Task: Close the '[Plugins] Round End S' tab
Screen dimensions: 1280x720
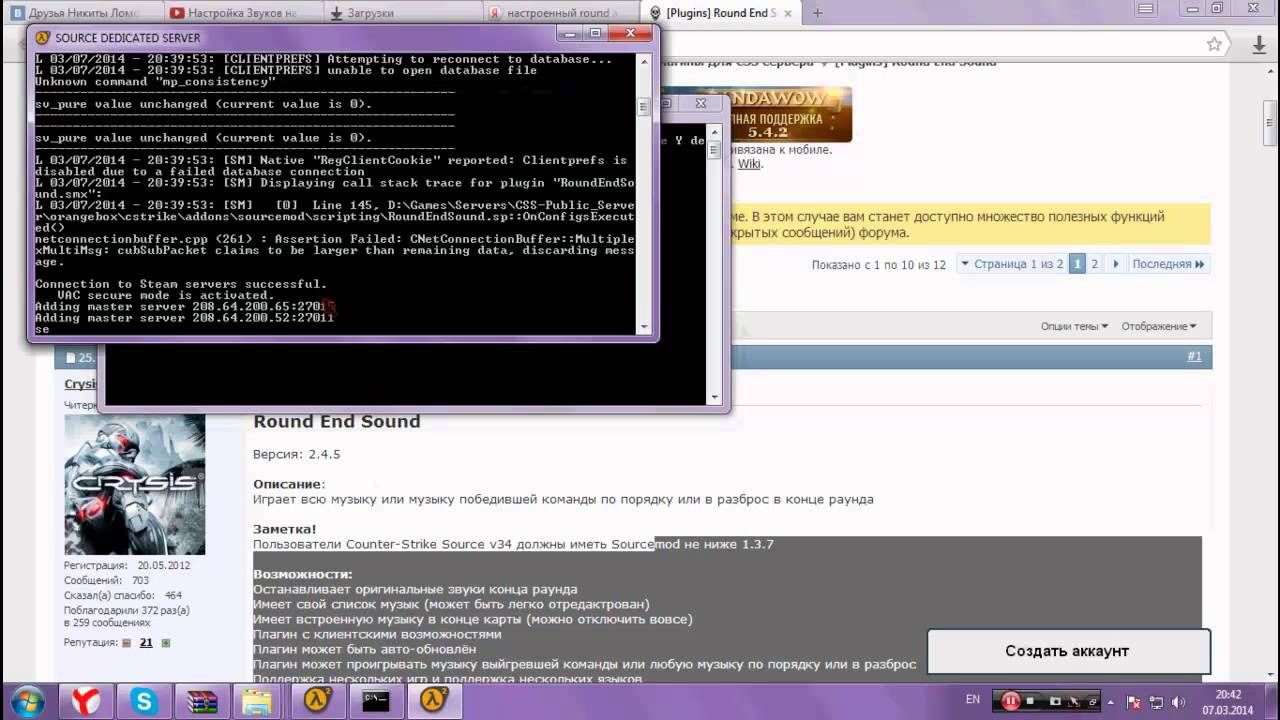Action: point(790,13)
